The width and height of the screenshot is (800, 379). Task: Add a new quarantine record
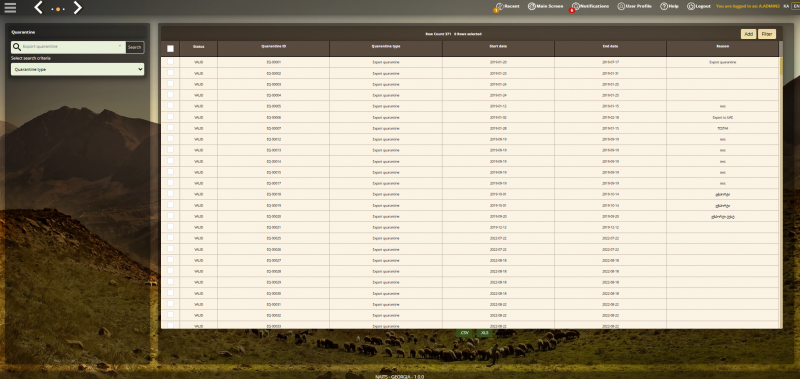[x=748, y=34]
